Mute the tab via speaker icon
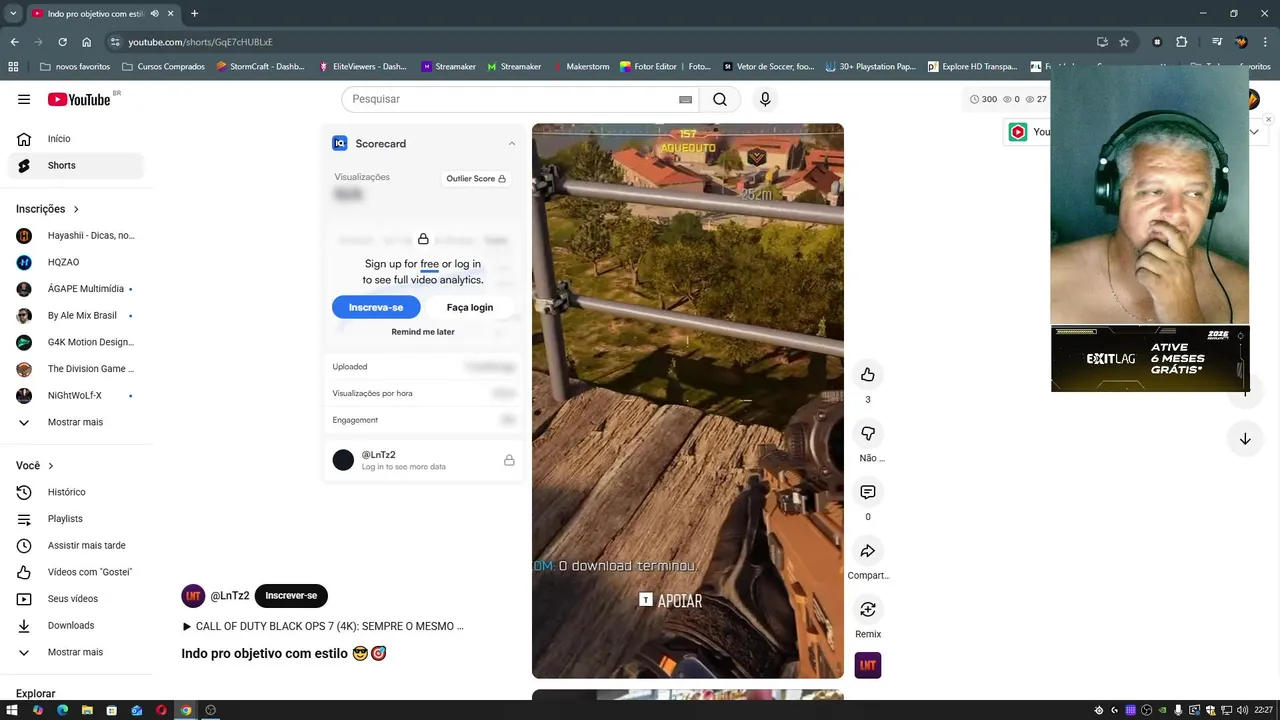The width and height of the screenshot is (1280, 720). pos(154,13)
